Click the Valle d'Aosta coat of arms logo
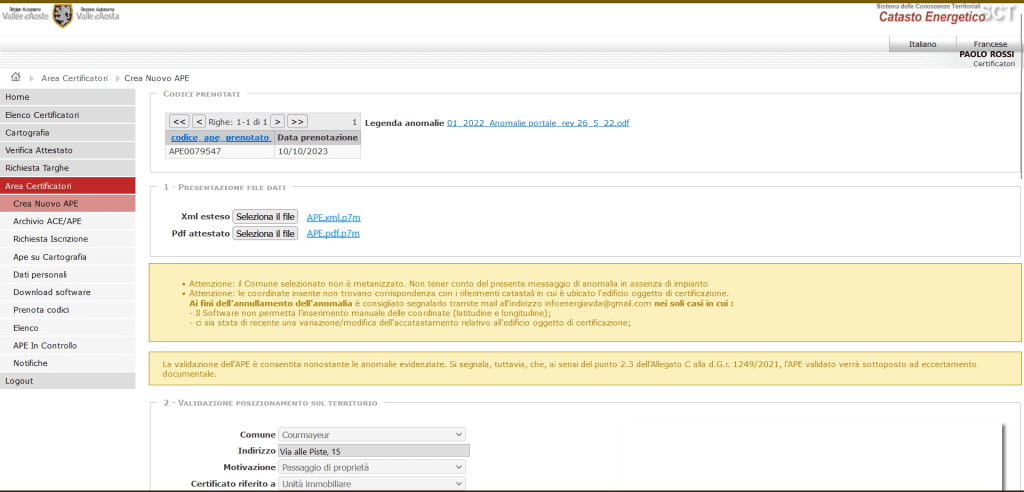 63,16
